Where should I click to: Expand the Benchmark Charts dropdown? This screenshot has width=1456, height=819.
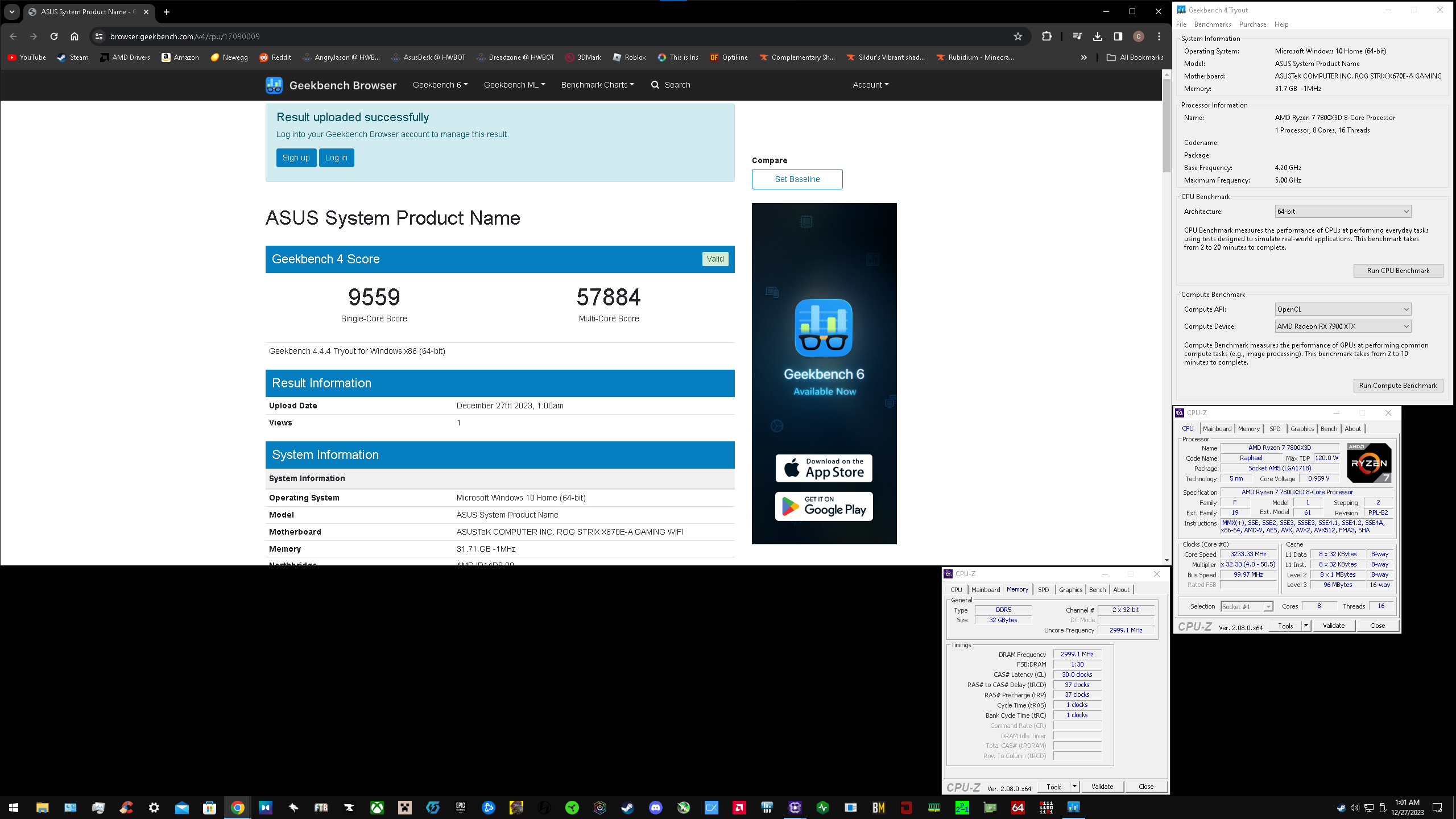pyautogui.click(x=597, y=85)
